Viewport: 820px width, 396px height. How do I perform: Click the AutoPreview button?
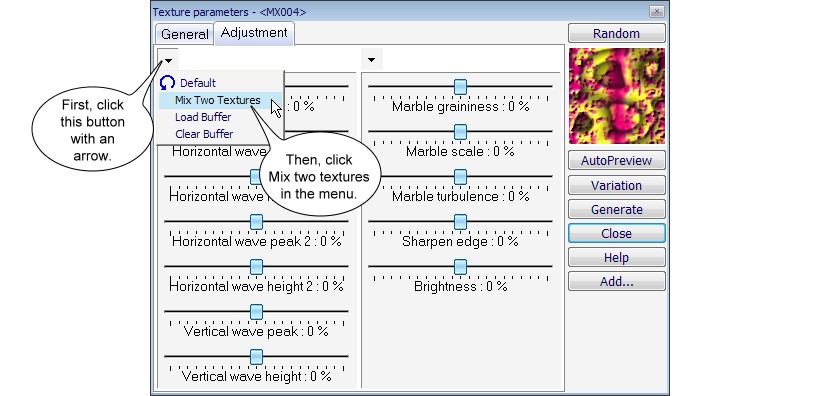coord(617,161)
